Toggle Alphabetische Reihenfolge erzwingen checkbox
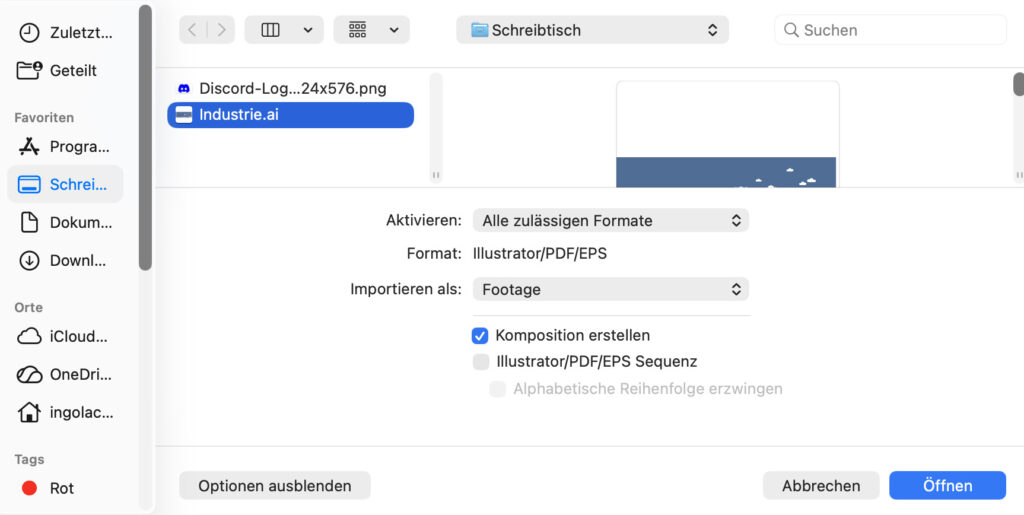Screen dimensions: 1024x515 [x=497, y=389]
